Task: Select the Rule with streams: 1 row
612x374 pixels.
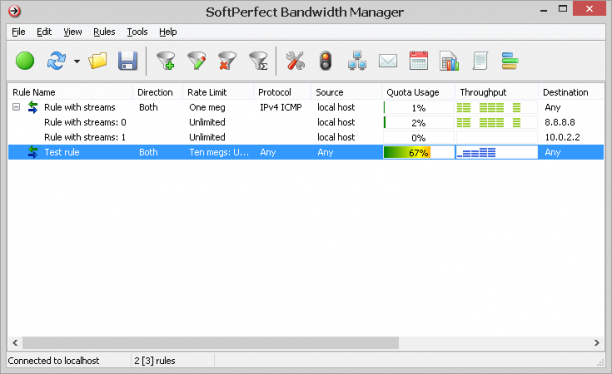Action: [306, 137]
